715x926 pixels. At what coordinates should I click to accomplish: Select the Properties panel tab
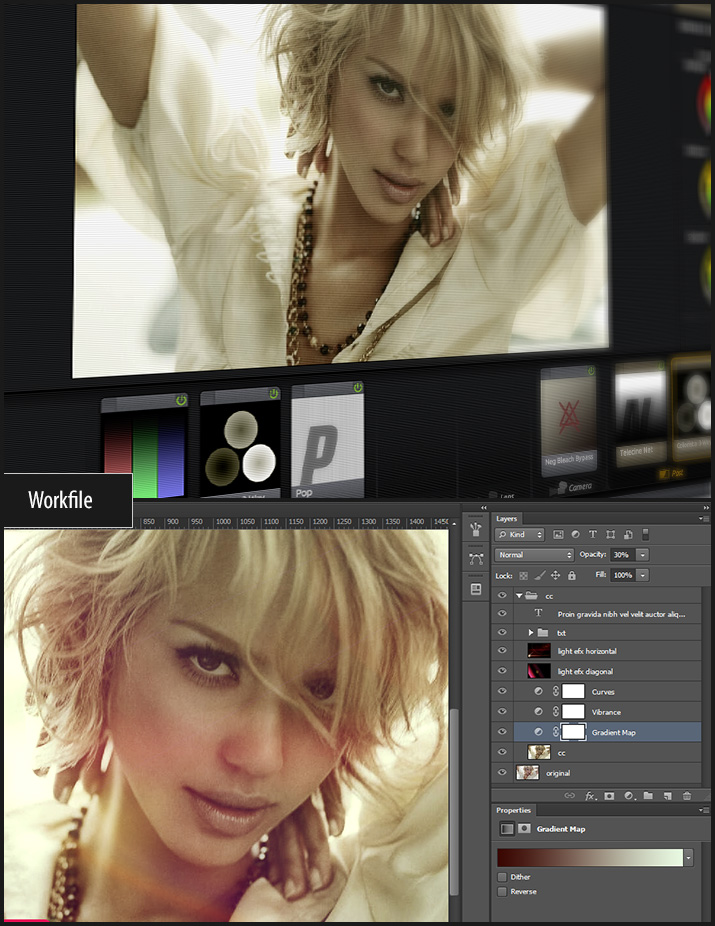click(514, 810)
